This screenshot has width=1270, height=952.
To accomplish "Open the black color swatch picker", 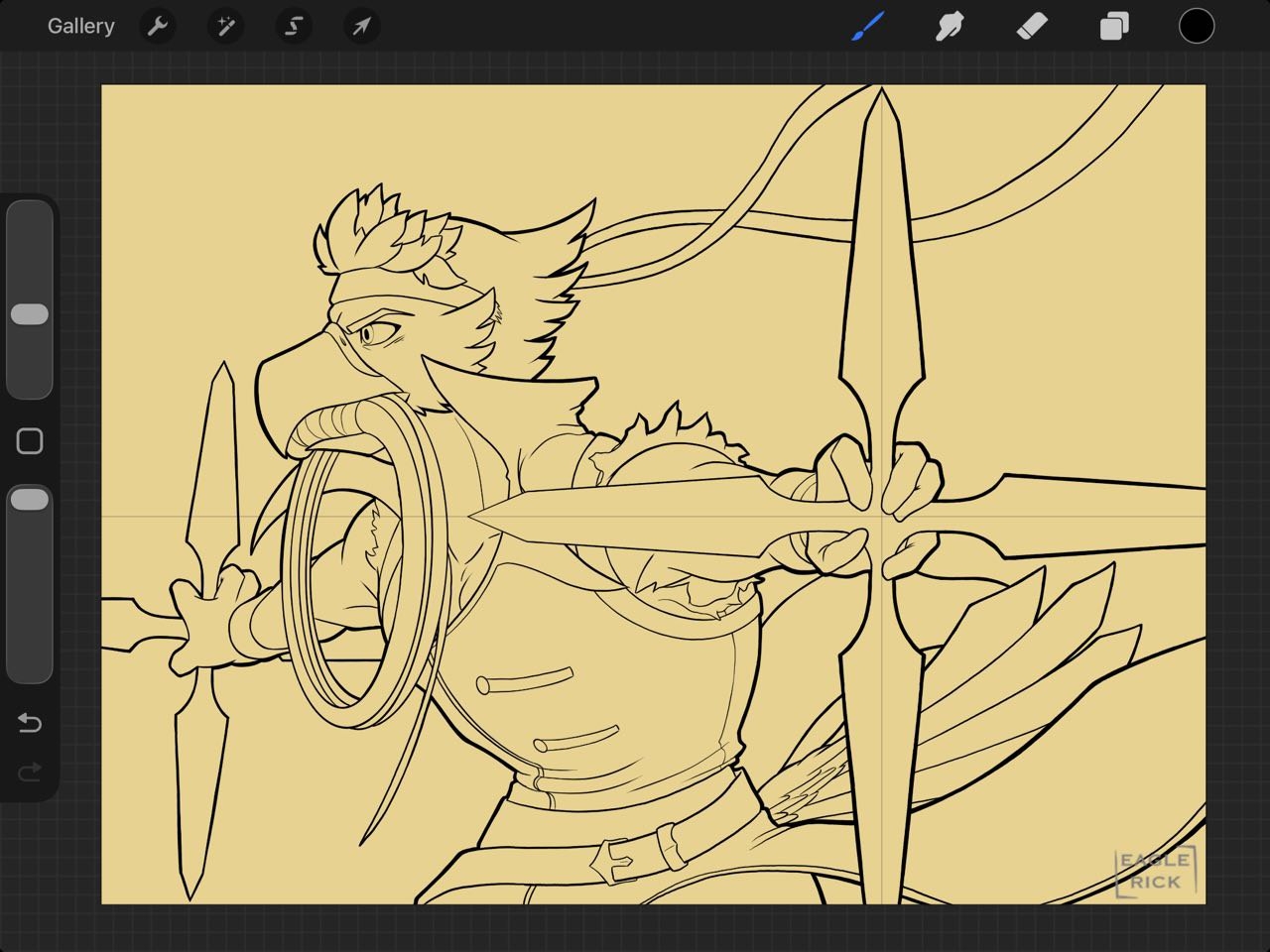I will [1197, 26].
